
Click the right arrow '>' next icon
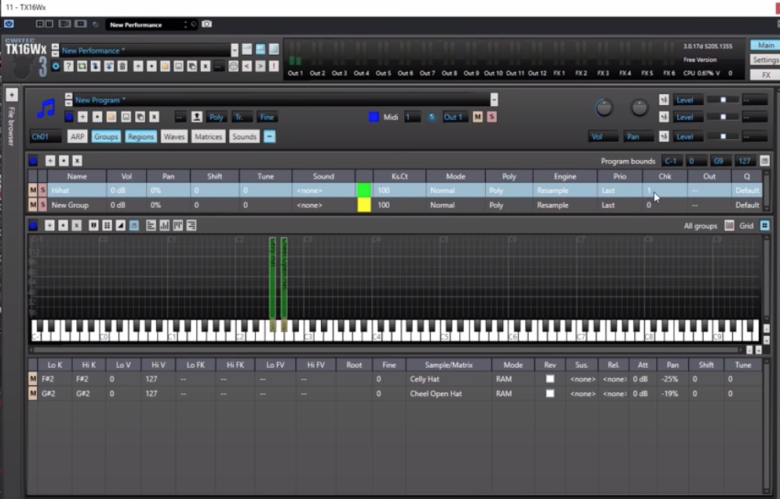click(260, 66)
